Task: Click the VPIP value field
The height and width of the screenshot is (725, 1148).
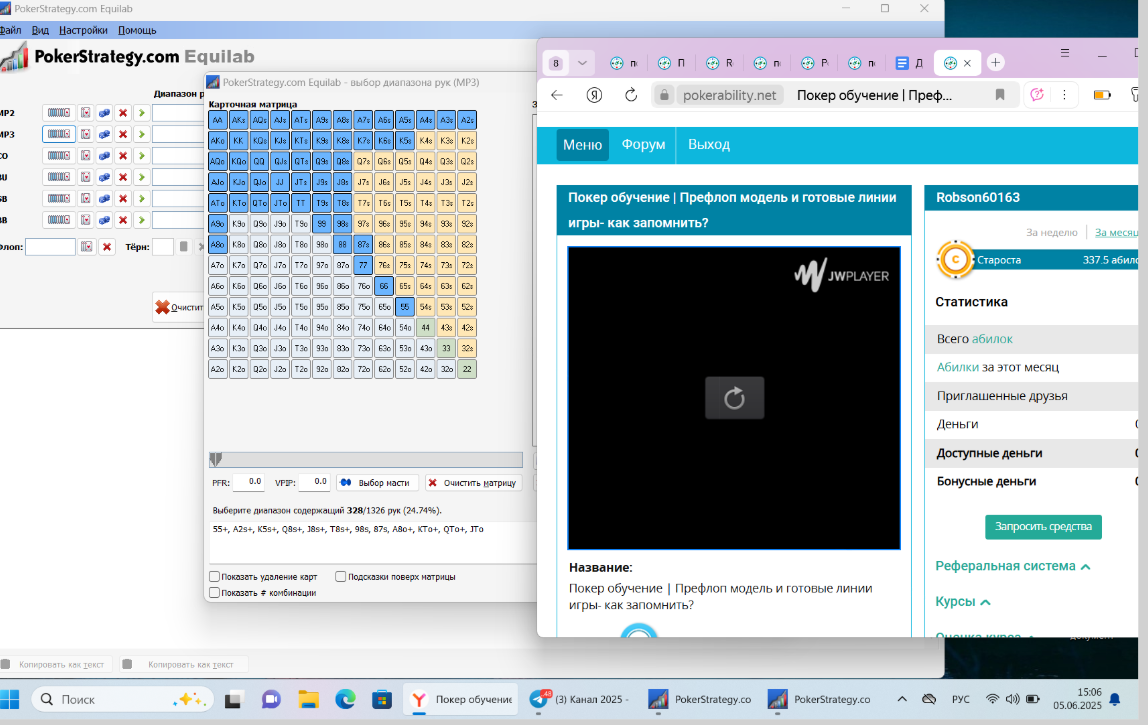Action: (313, 482)
